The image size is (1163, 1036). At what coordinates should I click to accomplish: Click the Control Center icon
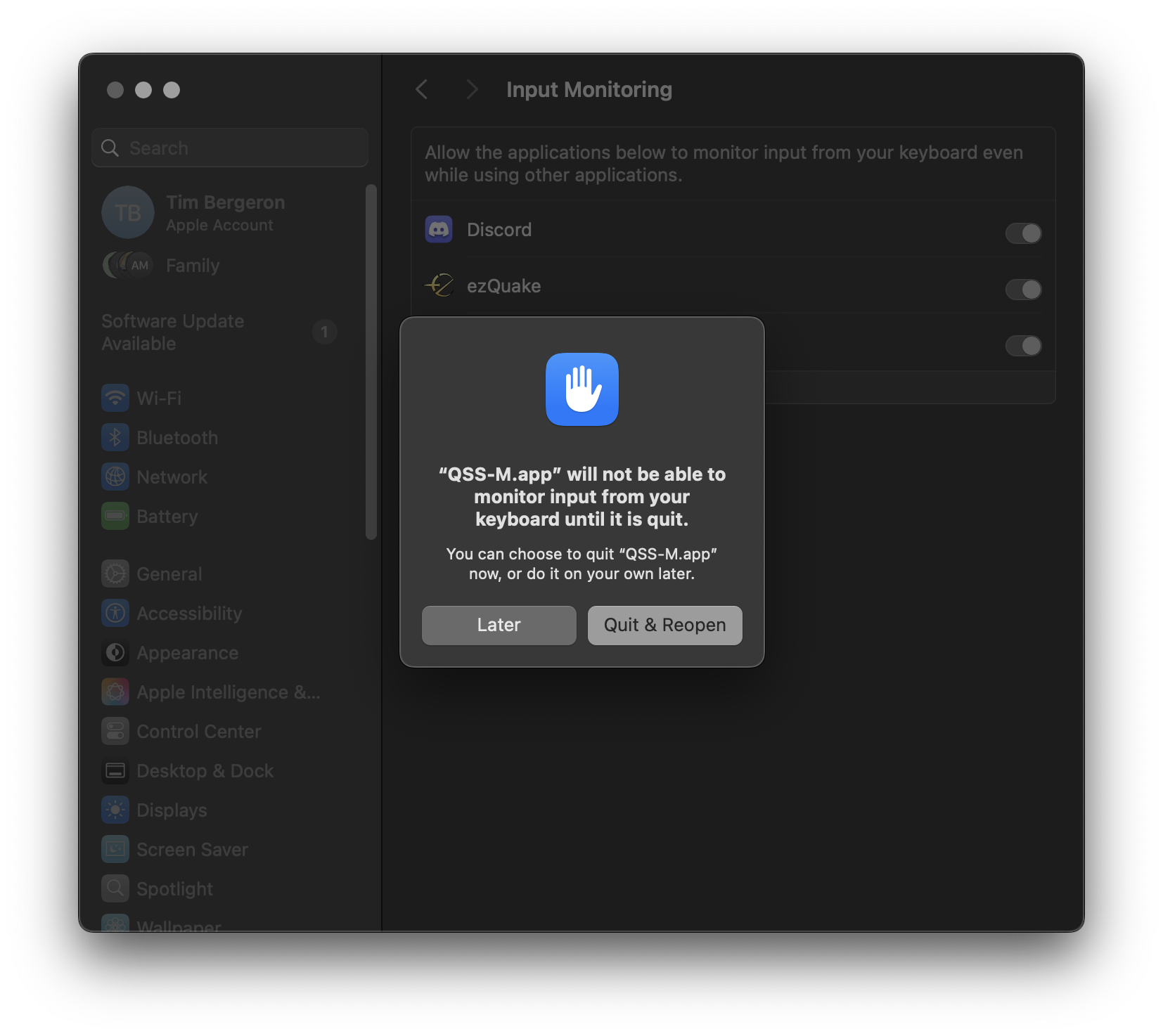115,731
